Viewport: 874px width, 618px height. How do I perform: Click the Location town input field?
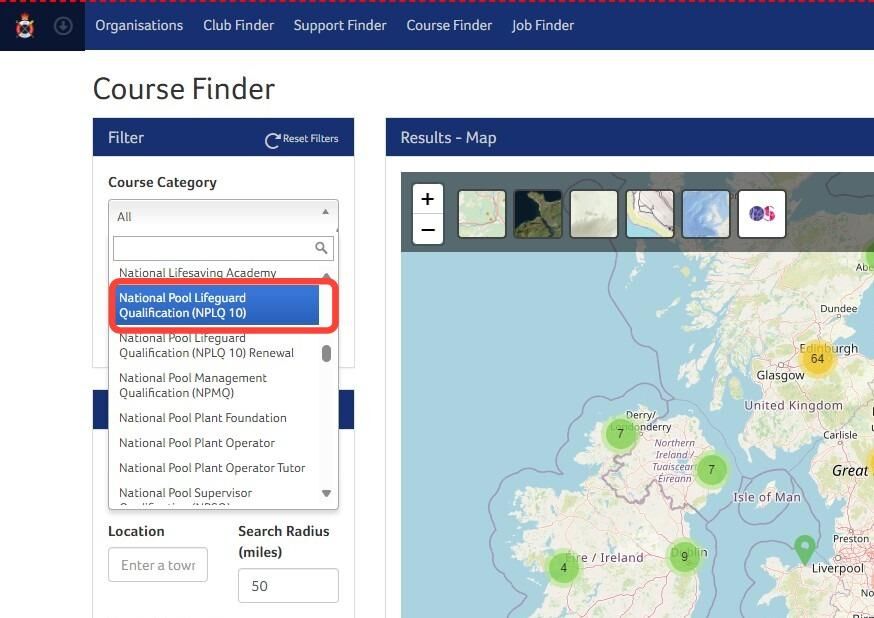(x=158, y=565)
